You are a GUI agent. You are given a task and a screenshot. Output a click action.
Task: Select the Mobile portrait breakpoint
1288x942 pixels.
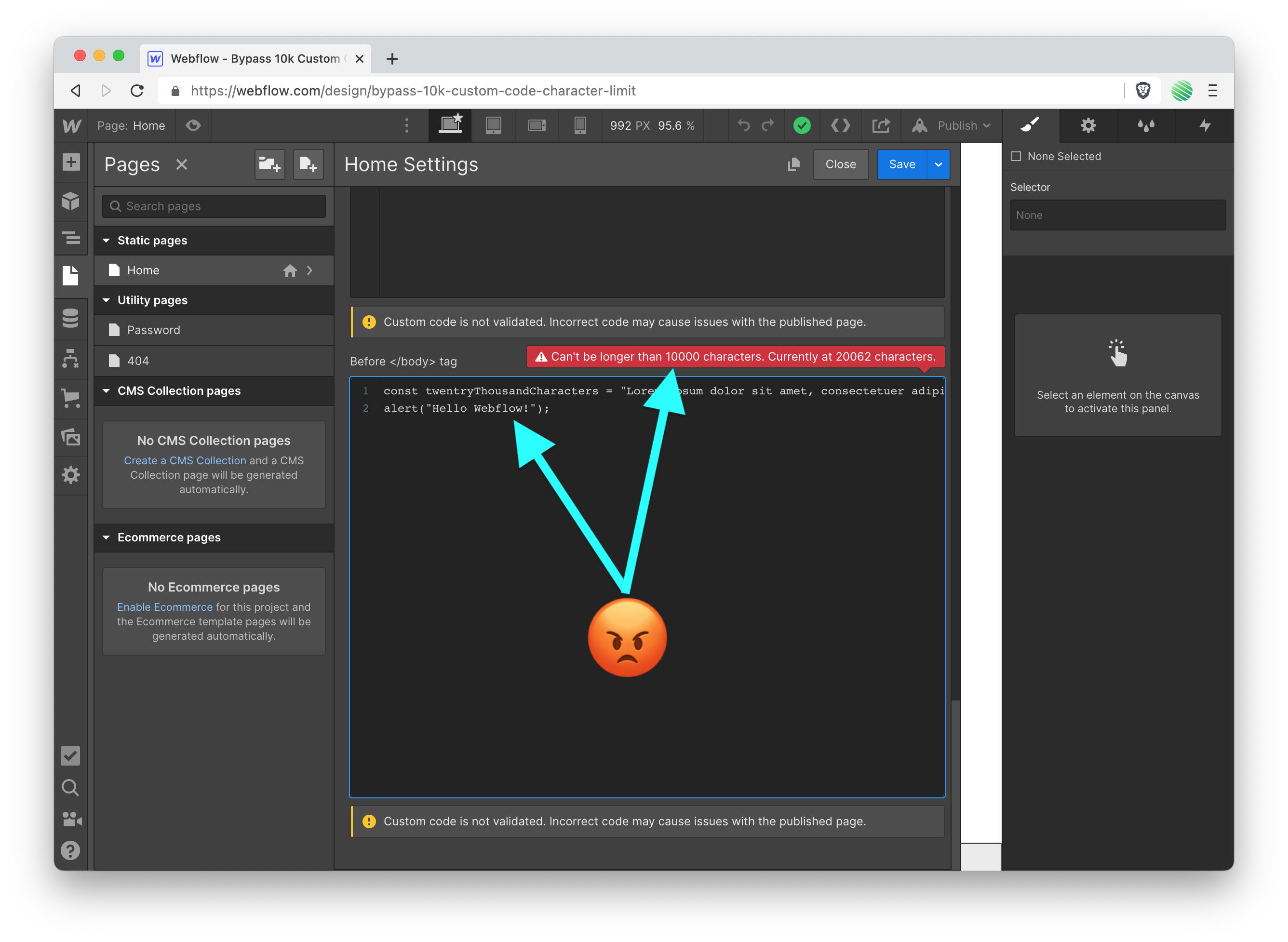coord(580,125)
